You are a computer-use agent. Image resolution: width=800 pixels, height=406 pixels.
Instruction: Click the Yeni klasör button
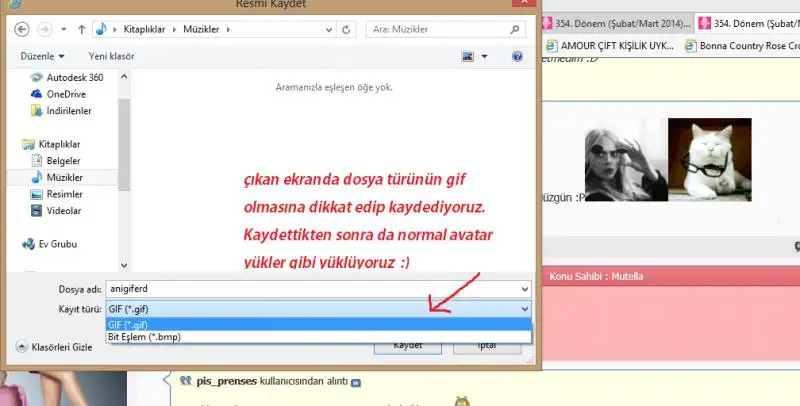tap(111, 57)
